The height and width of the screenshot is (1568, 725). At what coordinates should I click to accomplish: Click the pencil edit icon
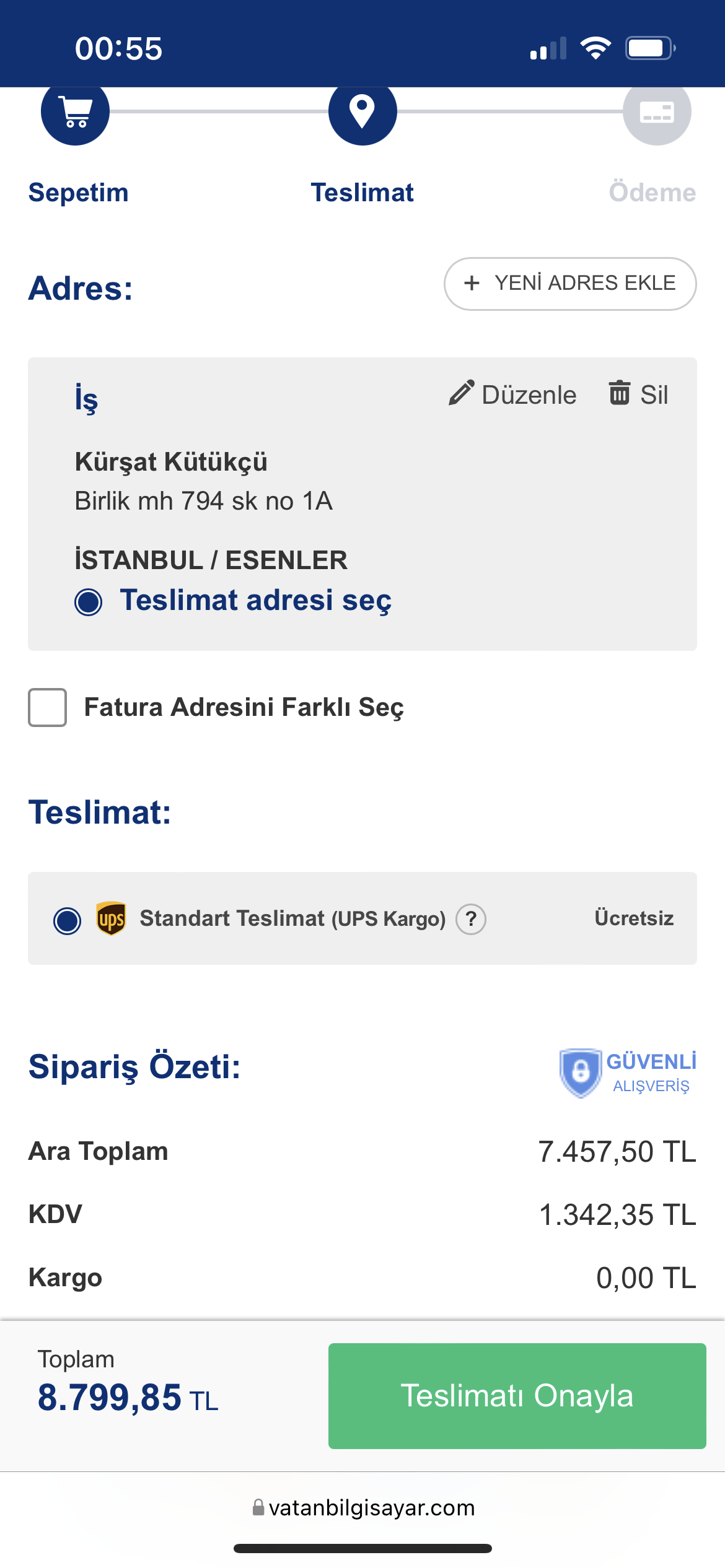462,393
